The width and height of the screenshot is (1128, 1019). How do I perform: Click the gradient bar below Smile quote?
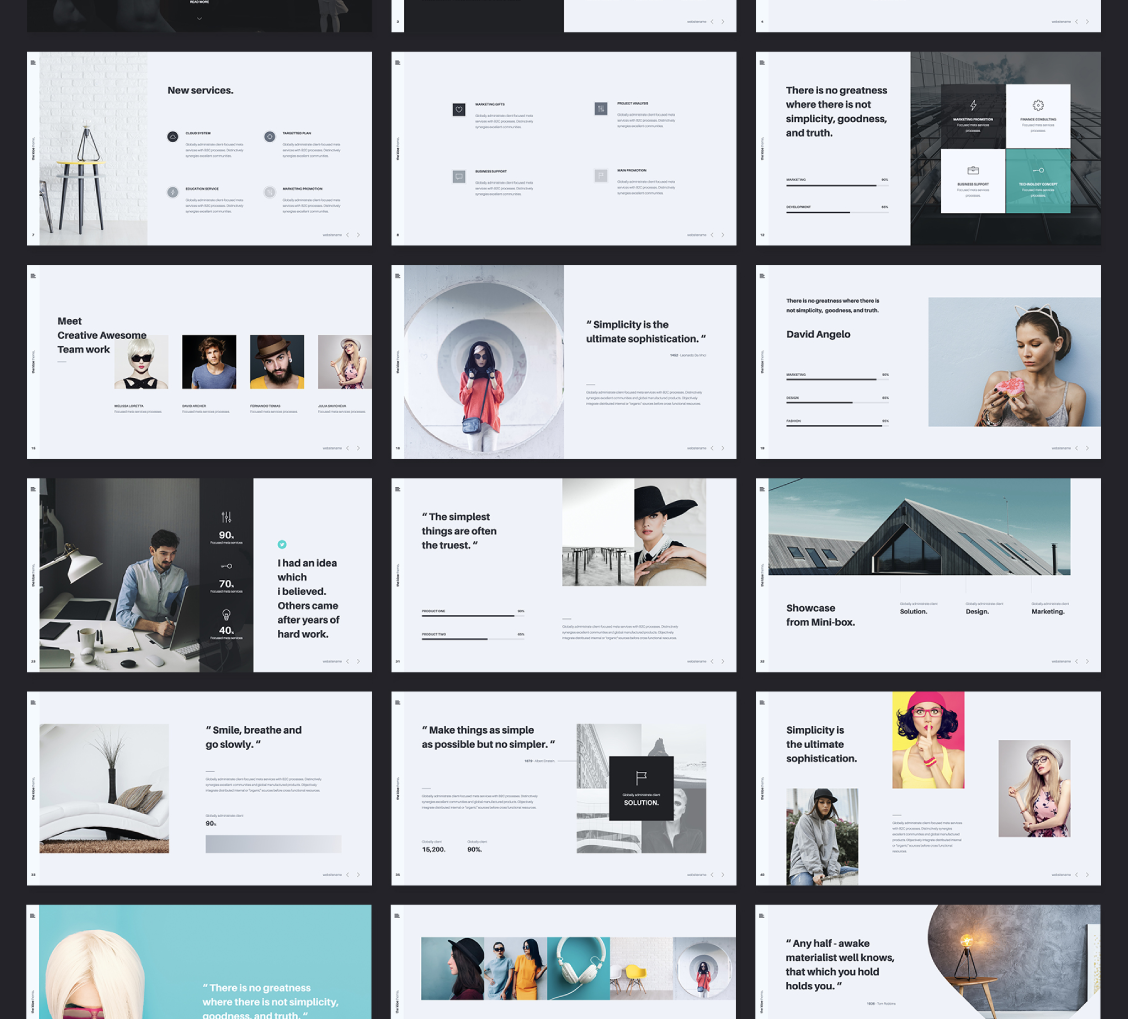(x=273, y=844)
